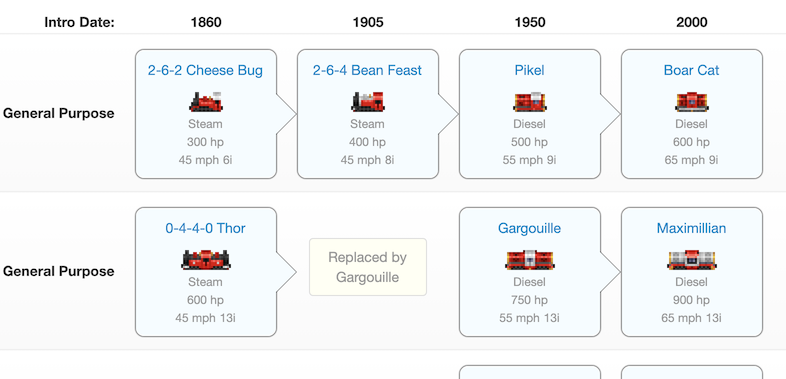Open the 2-6-4 Bean Feast link
Screen dimensions: 786x379
coord(367,70)
